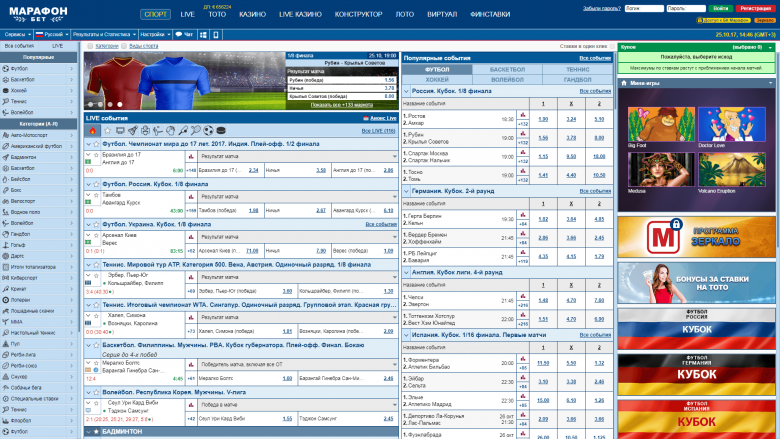Open ТОТО main menu item
Image resolution: width=780 pixels, height=439 pixels.
[217, 14]
